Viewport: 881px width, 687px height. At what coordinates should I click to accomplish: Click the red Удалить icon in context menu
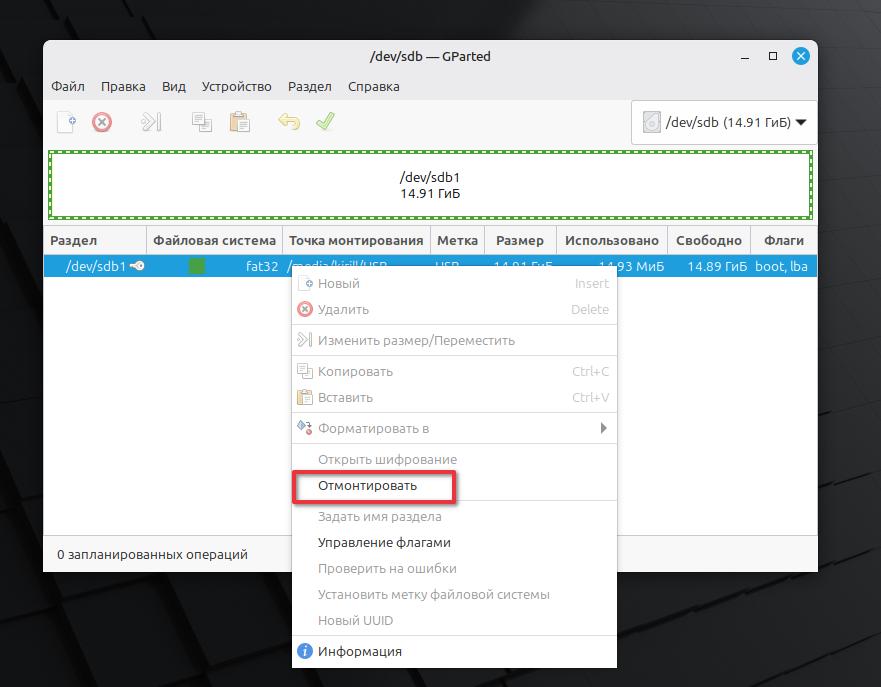[x=305, y=309]
